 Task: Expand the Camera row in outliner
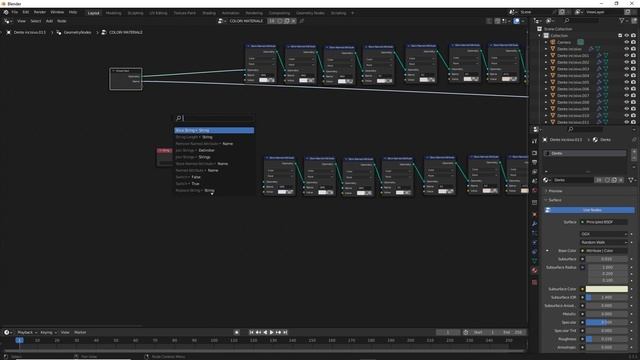coord(546,42)
